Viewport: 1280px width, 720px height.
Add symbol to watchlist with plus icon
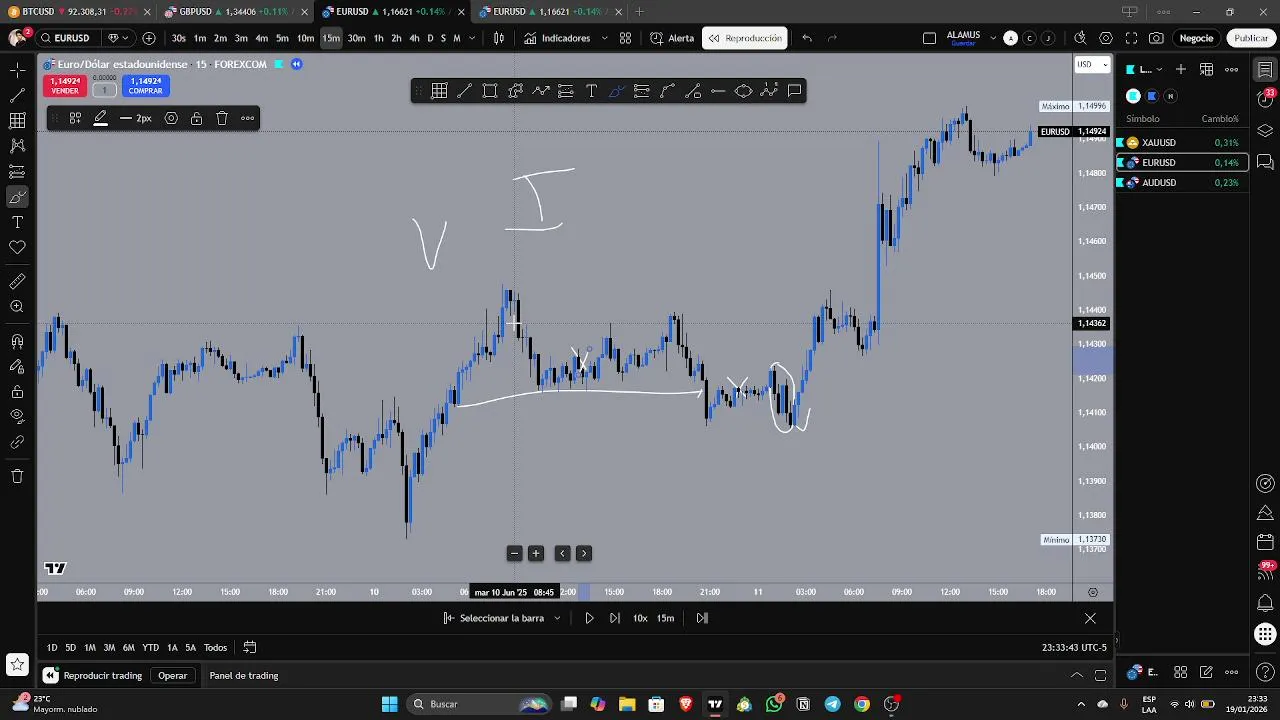(1181, 69)
